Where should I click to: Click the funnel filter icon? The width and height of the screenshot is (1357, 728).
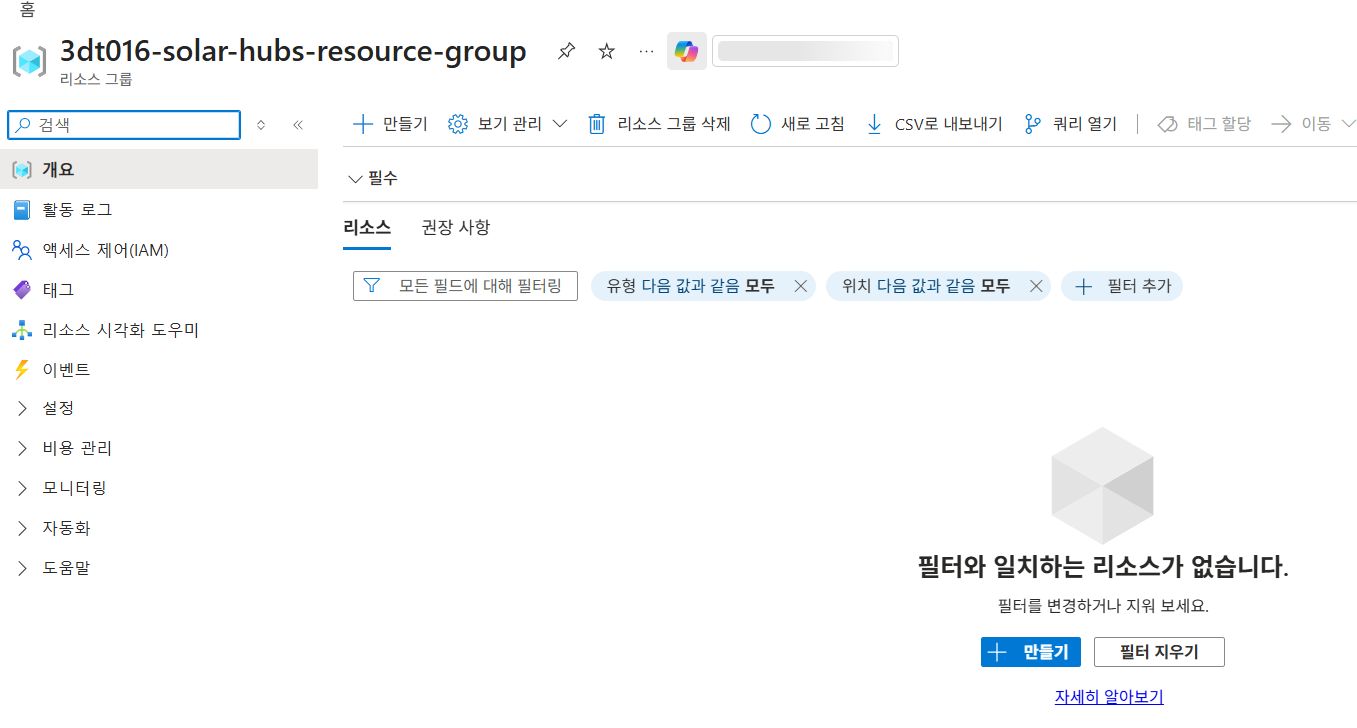coord(372,286)
